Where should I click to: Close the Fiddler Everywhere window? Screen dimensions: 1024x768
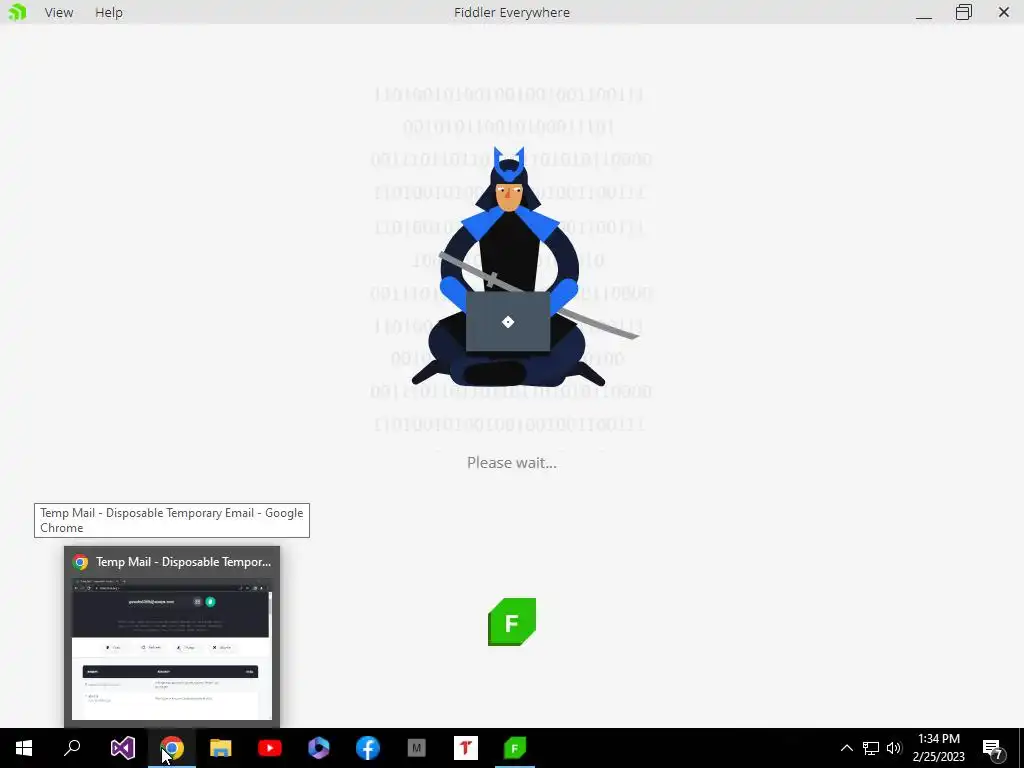(x=1004, y=12)
